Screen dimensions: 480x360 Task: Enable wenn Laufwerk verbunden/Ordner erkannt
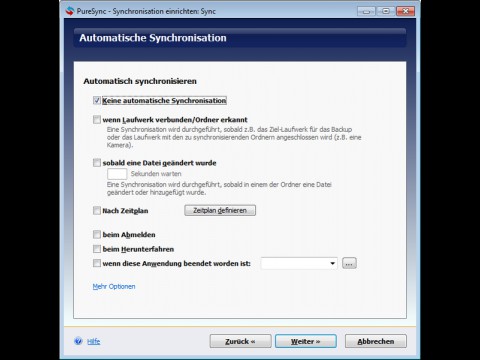point(97,119)
